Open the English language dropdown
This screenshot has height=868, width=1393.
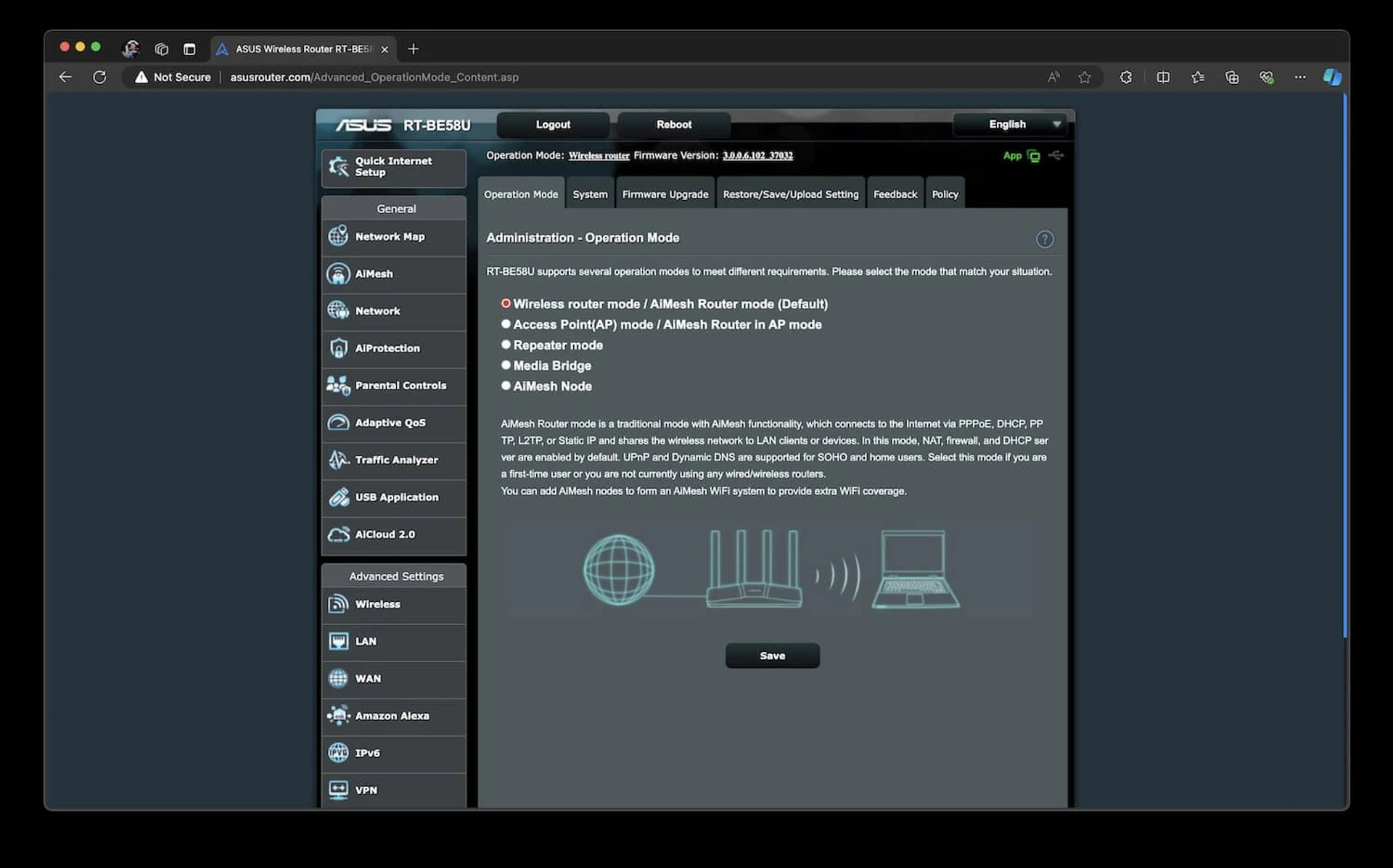[x=1009, y=125]
